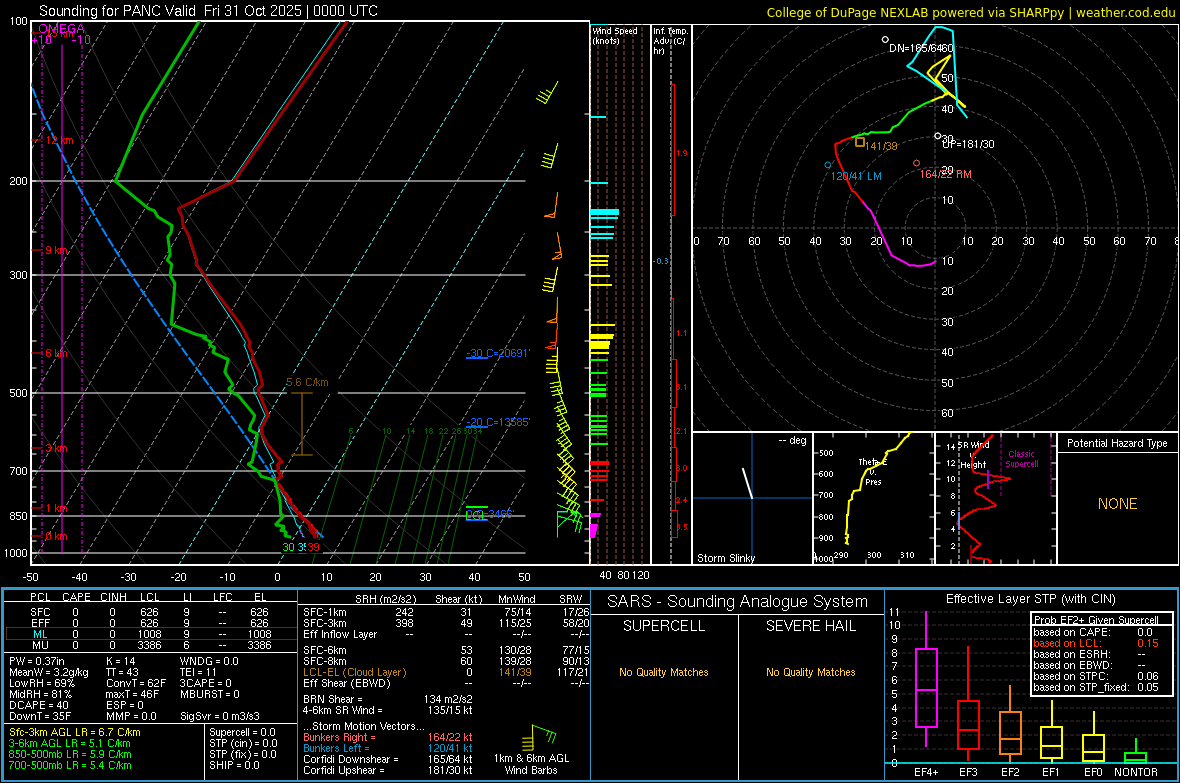Click the 164/22 RM label
Viewport: 1180px width, 783px height.
coord(945,174)
